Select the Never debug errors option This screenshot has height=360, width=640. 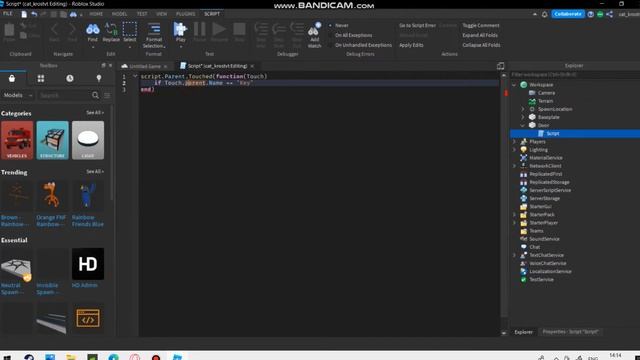point(342,25)
